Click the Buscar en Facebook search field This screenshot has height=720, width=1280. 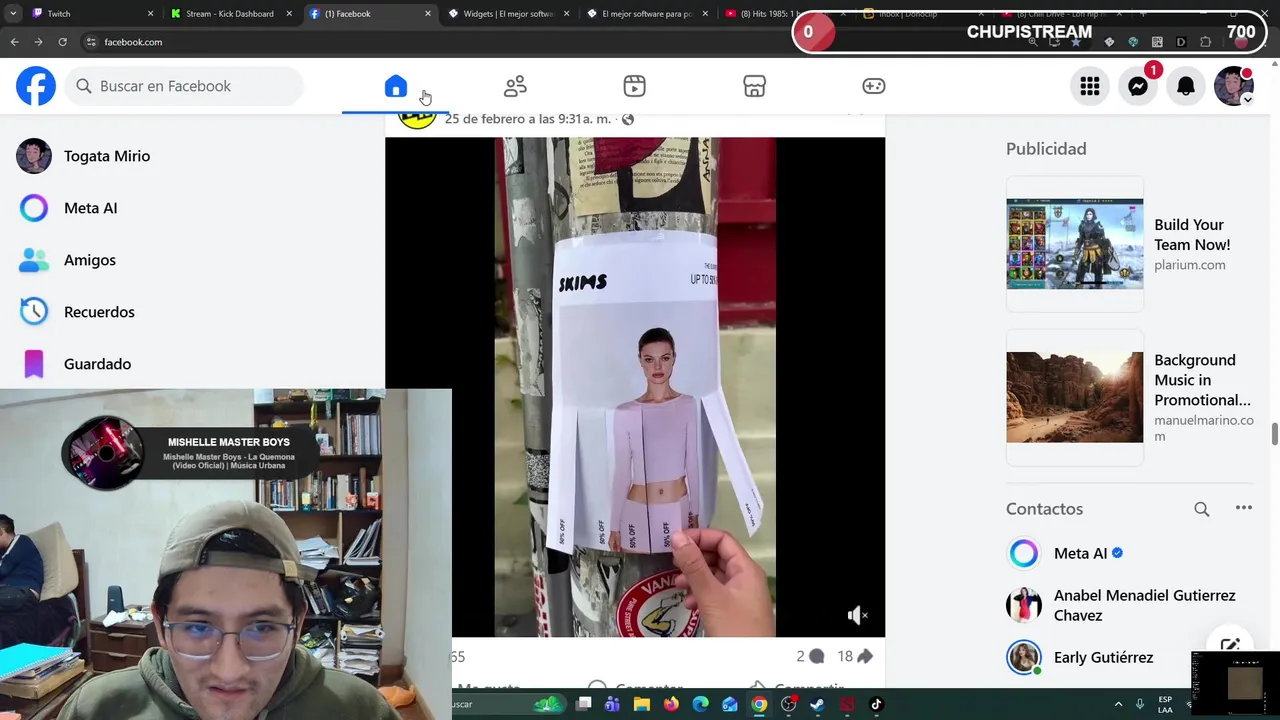pos(185,86)
